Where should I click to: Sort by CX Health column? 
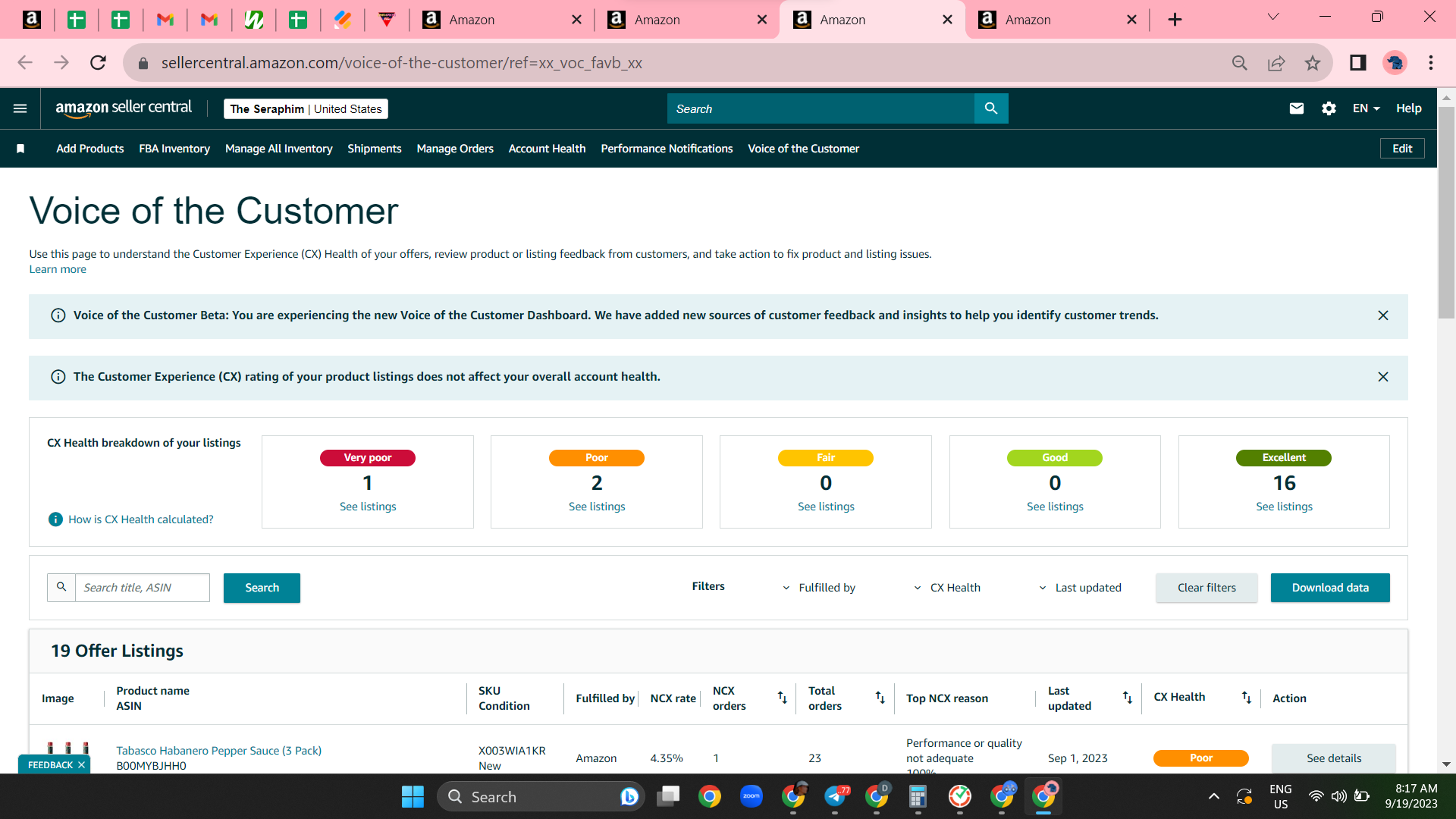pyautogui.click(x=1247, y=698)
